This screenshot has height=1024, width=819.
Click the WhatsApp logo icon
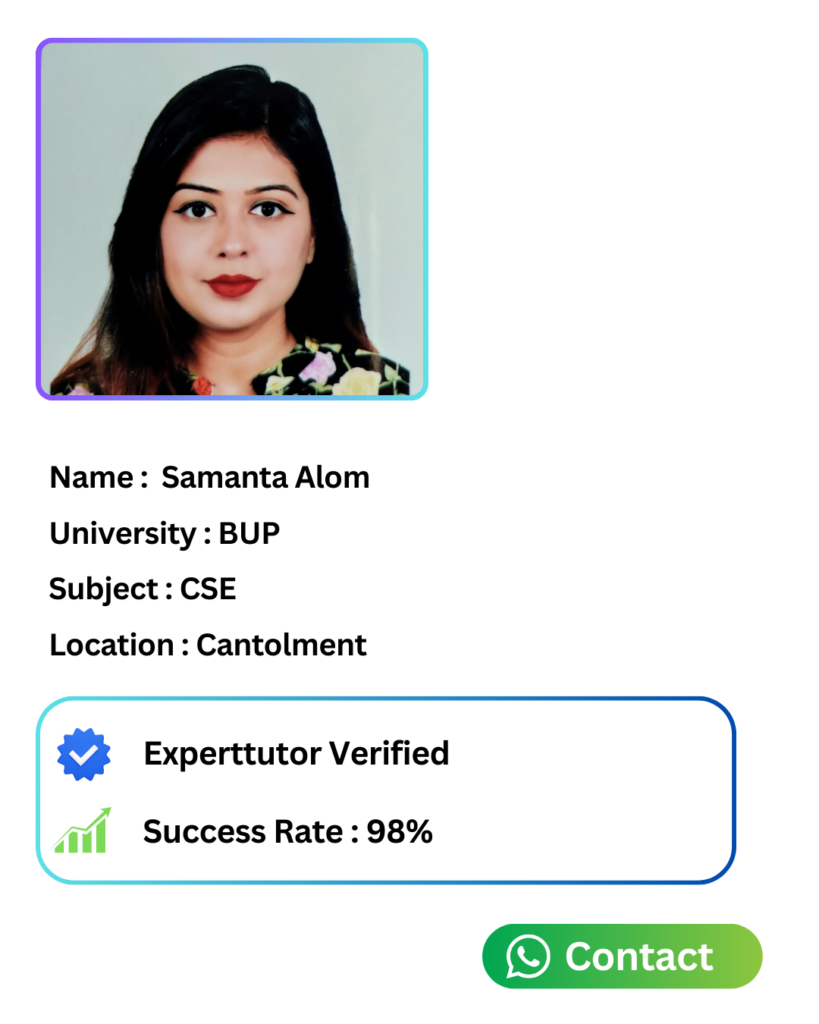528,957
